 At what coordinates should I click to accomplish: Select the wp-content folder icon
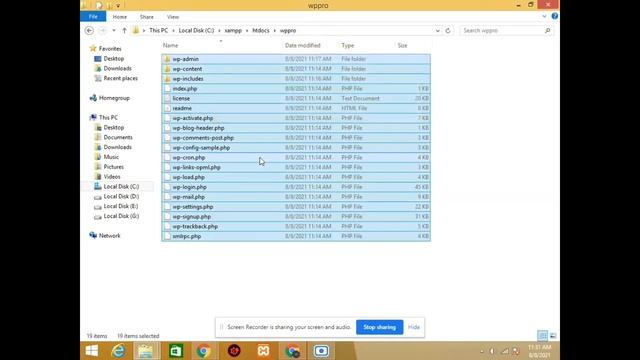click(167, 69)
